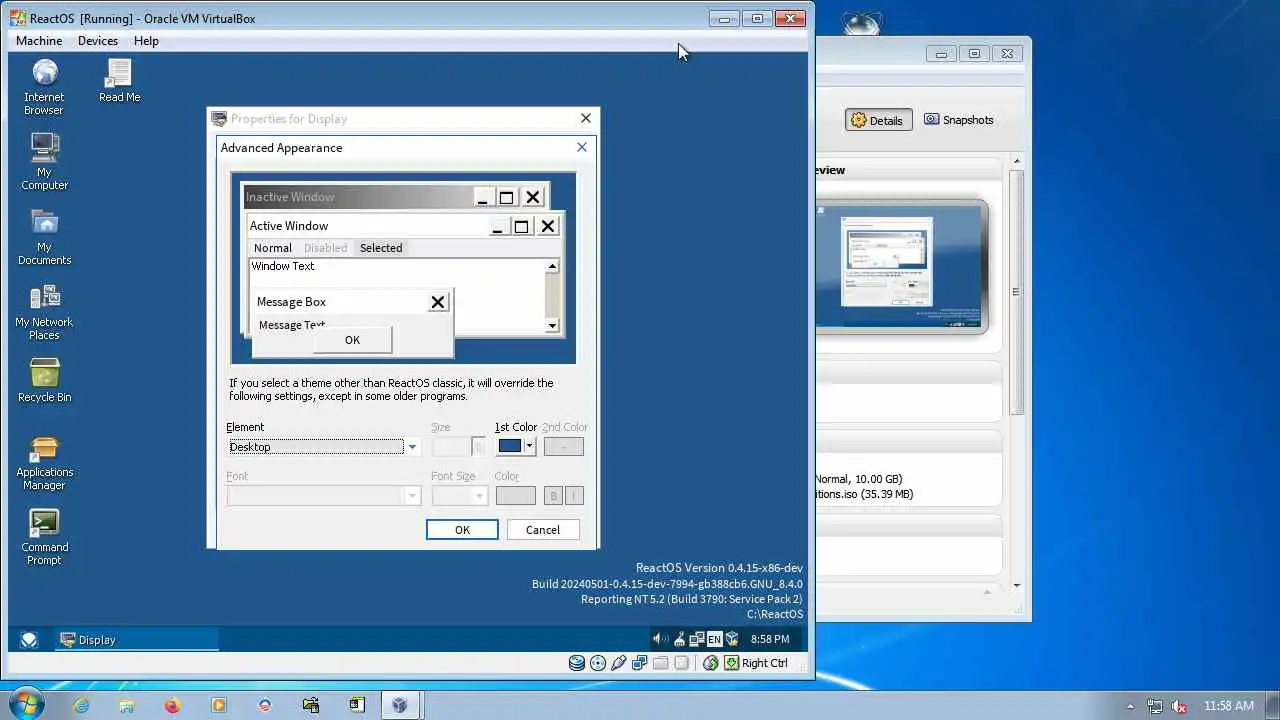Click the Details button in VirtualBox Manager
The width and height of the screenshot is (1280, 720).
877,120
